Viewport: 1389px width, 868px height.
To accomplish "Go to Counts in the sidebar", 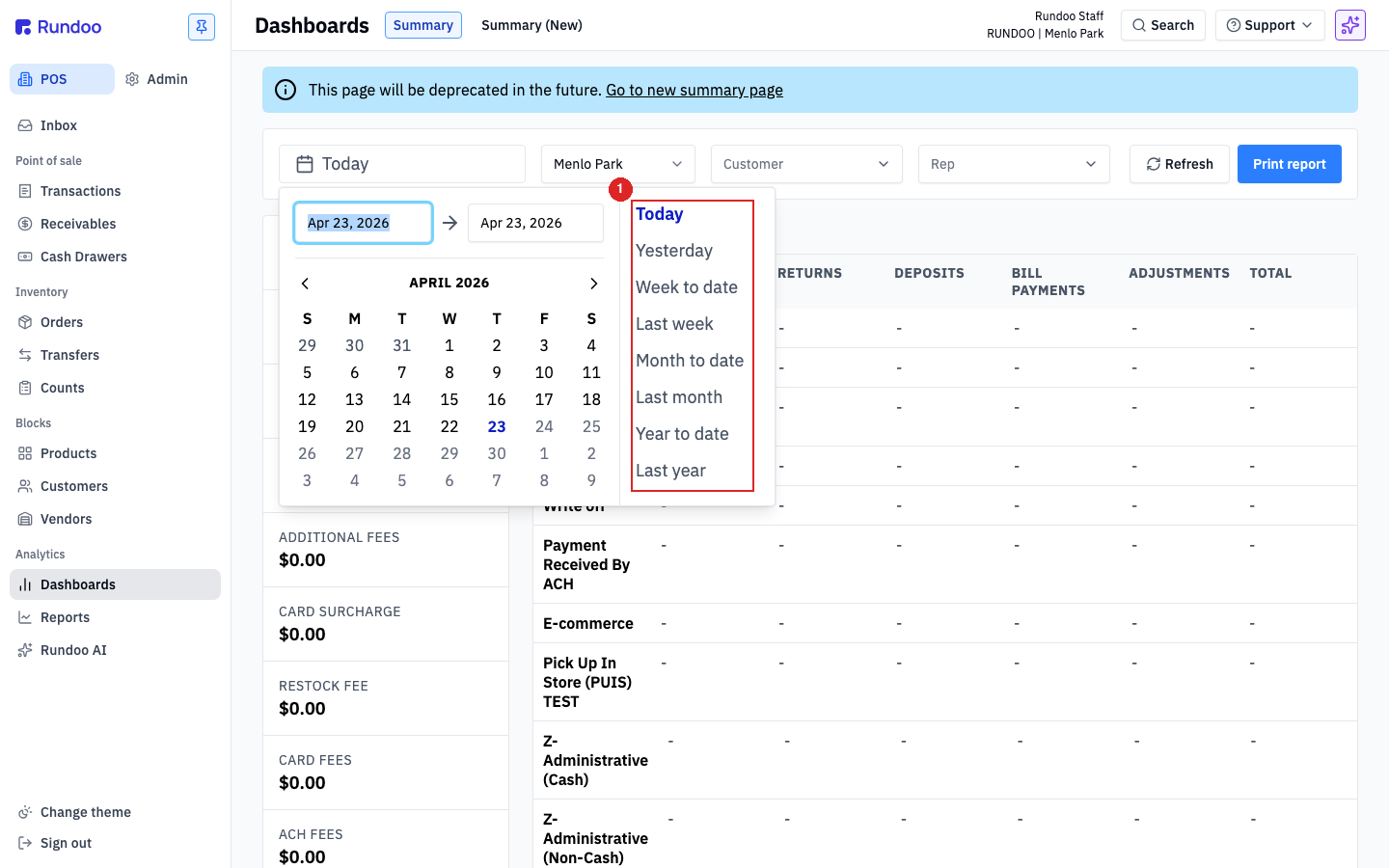I will [116, 388].
